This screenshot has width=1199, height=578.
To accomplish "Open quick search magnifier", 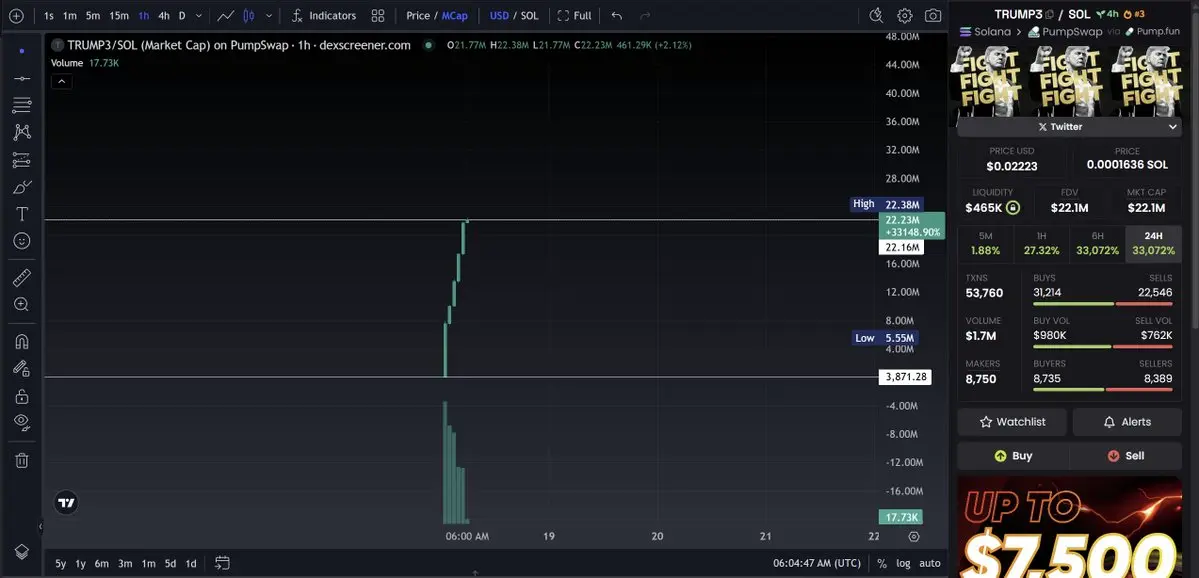I will point(876,15).
